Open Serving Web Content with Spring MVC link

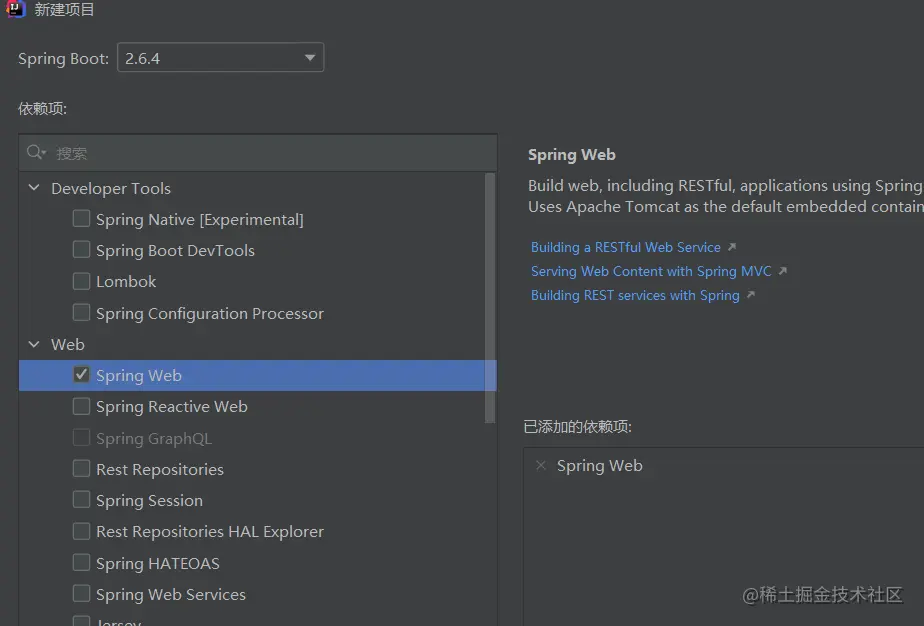point(651,271)
